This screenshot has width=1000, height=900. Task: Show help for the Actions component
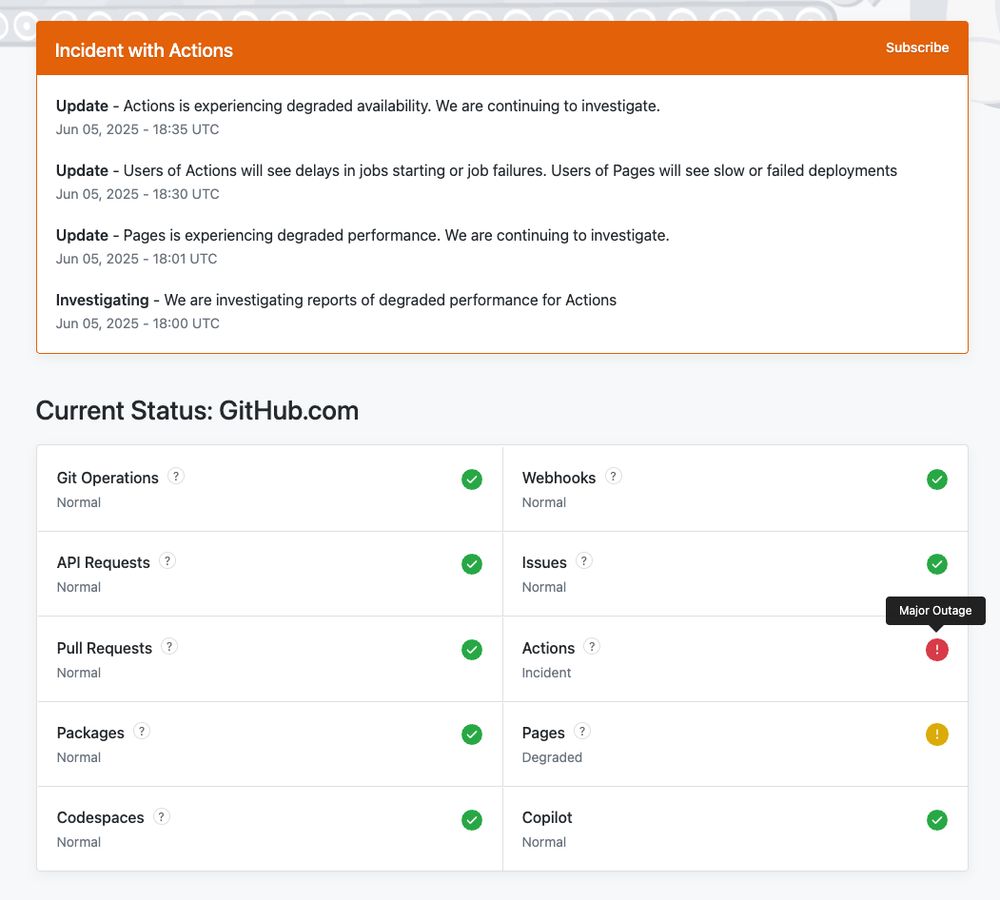(x=592, y=646)
